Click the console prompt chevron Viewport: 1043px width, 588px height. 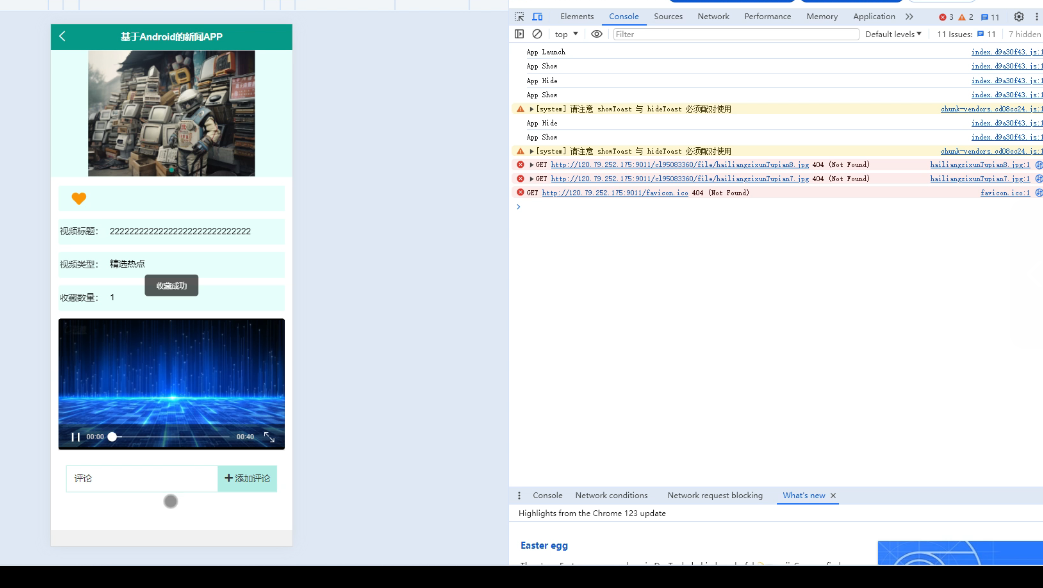(519, 207)
